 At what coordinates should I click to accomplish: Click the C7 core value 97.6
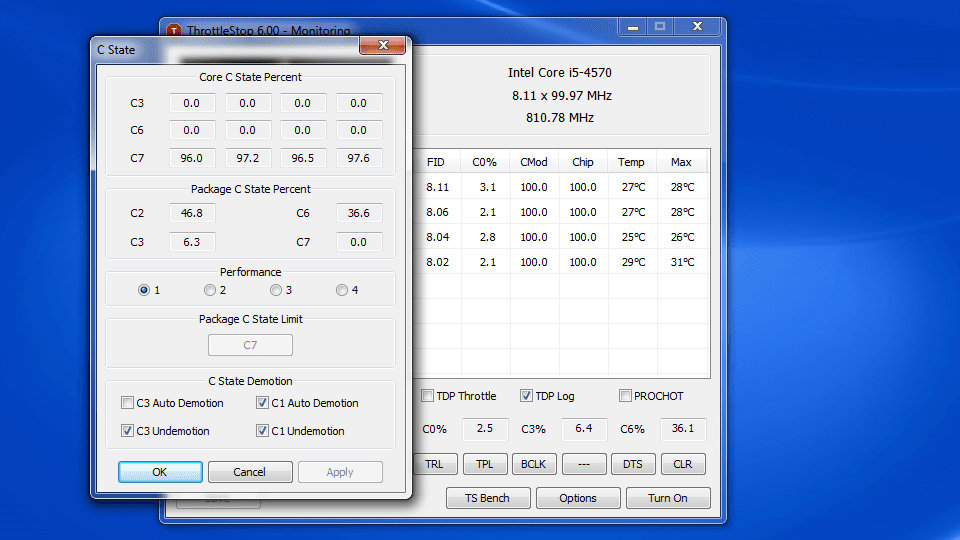(x=359, y=158)
